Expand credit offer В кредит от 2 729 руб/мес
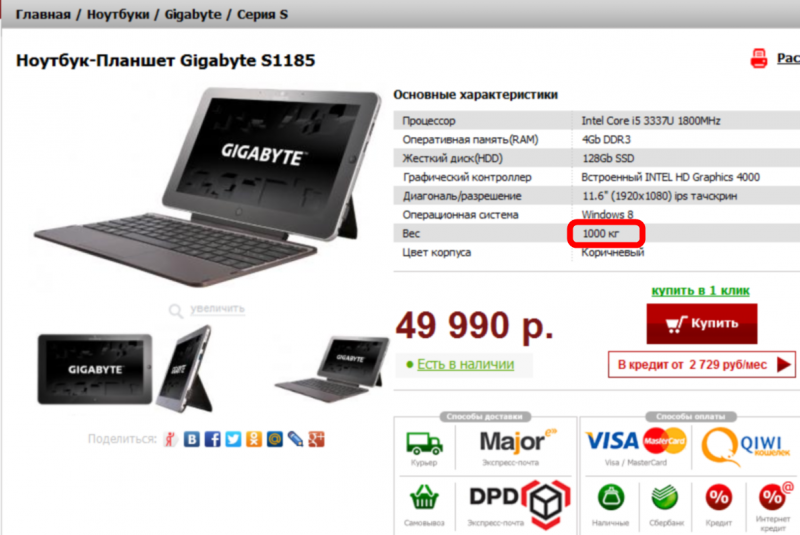The image size is (800, 535). 702,365
